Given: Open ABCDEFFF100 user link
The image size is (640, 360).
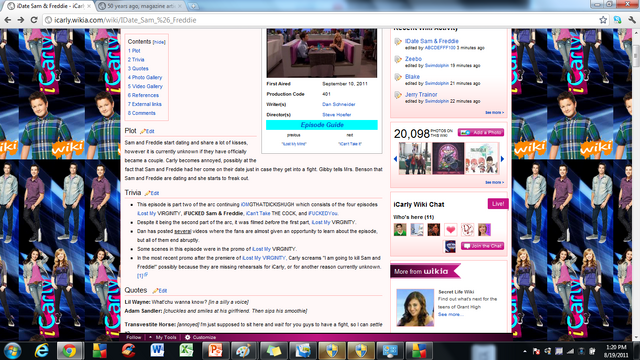Looking at the screenshot, I should (x=440, y=48).
